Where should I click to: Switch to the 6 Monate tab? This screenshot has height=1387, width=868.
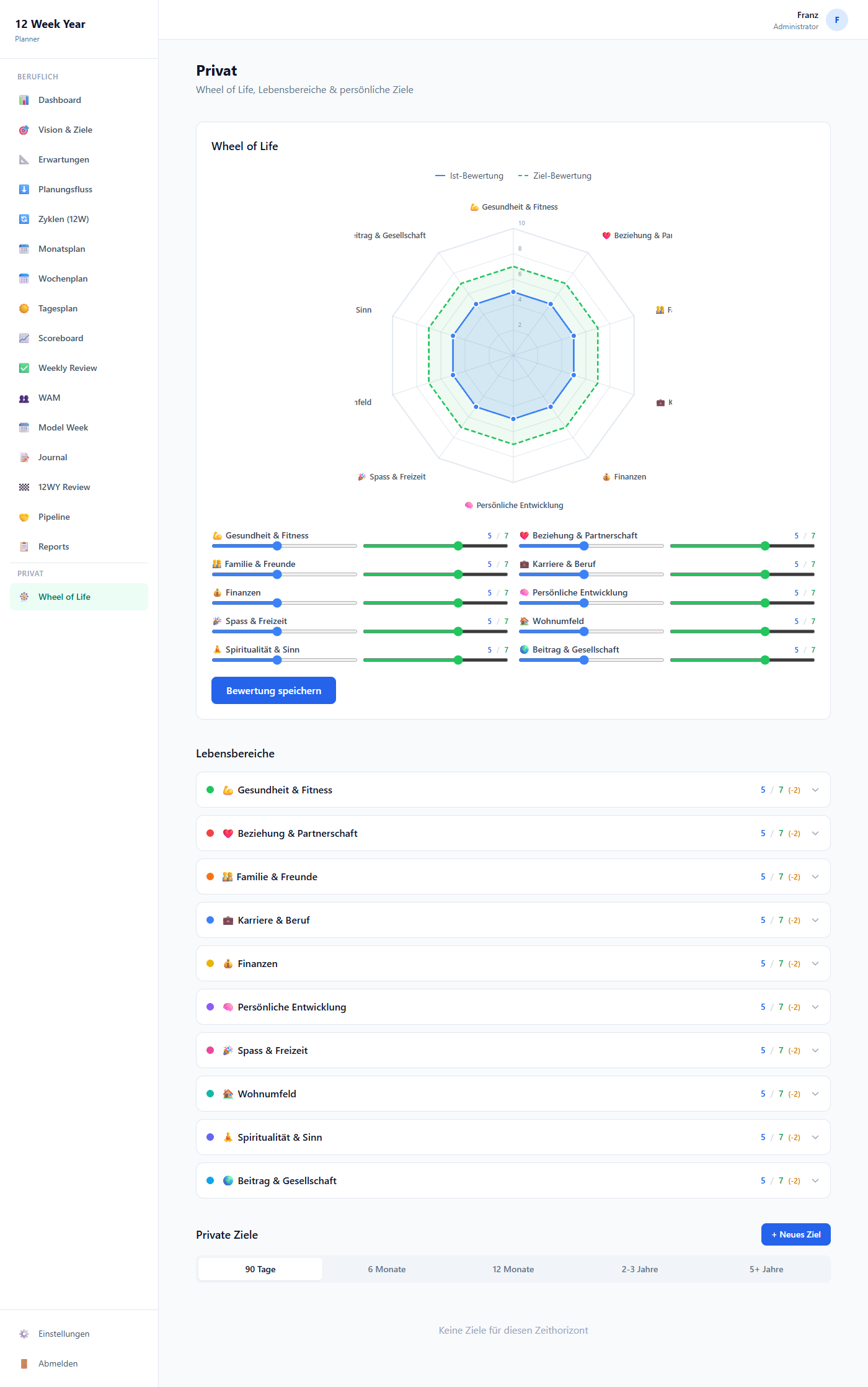(387, 1269)
